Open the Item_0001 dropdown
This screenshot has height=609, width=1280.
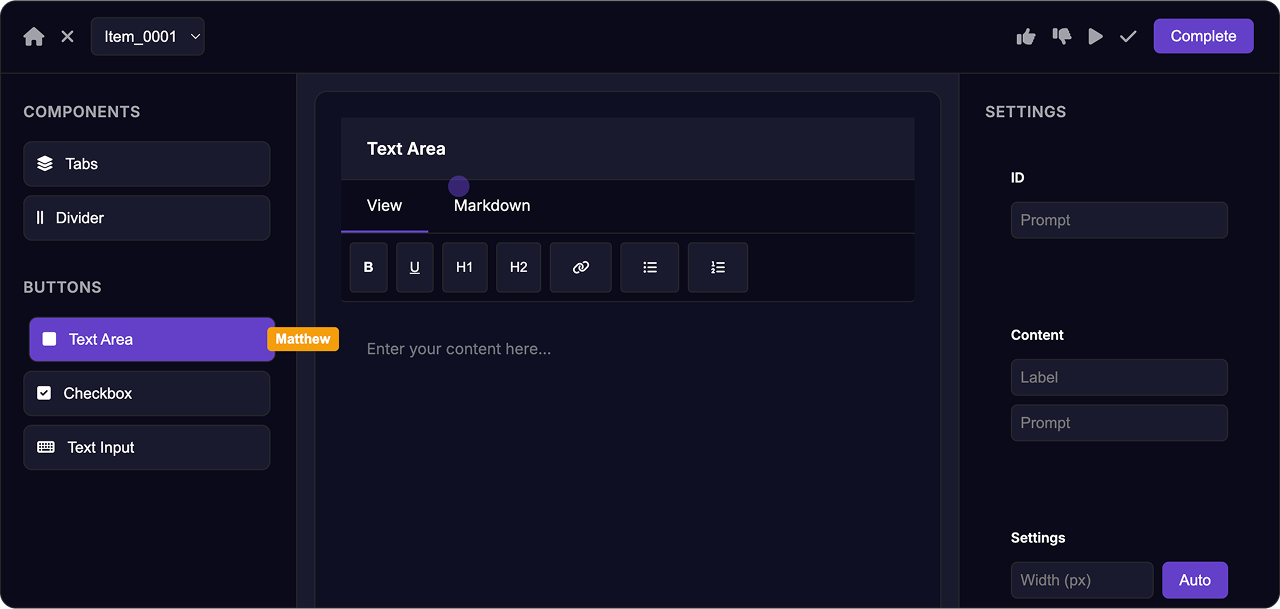pyautogui.click(x=148, y=37)
